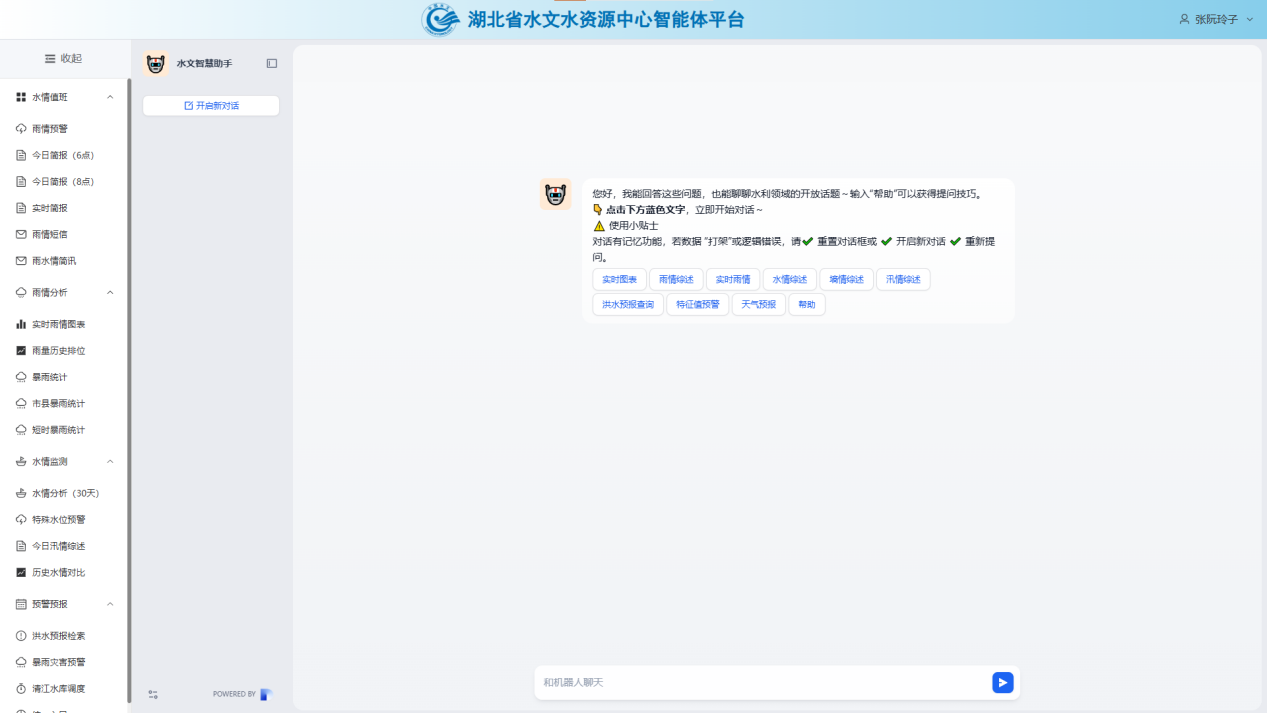1267x713 pixels.
Task: Collapse the 预警预报 section
Action: pos(109,603)
